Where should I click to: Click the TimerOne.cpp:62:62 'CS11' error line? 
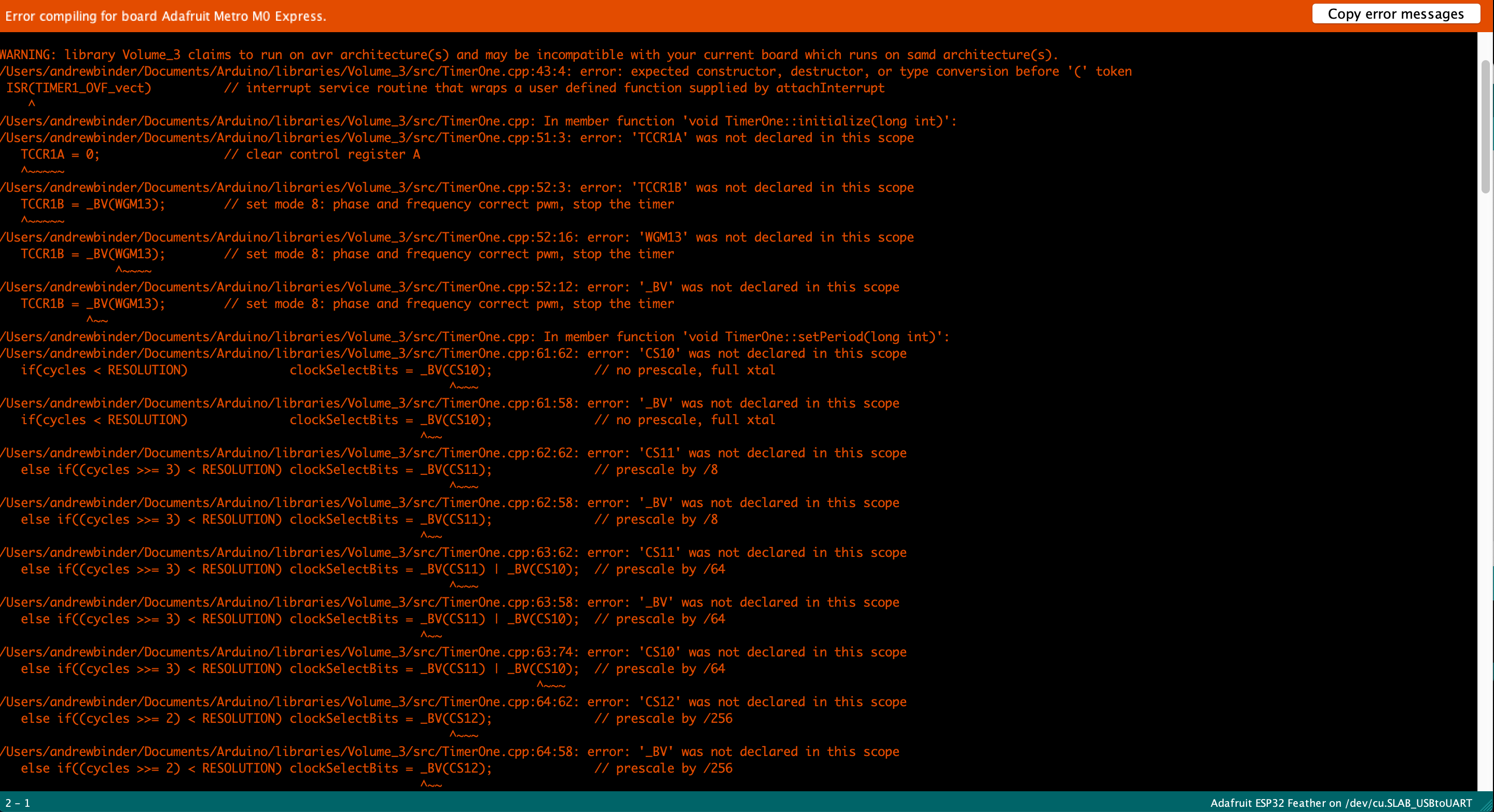coord(453,453)
